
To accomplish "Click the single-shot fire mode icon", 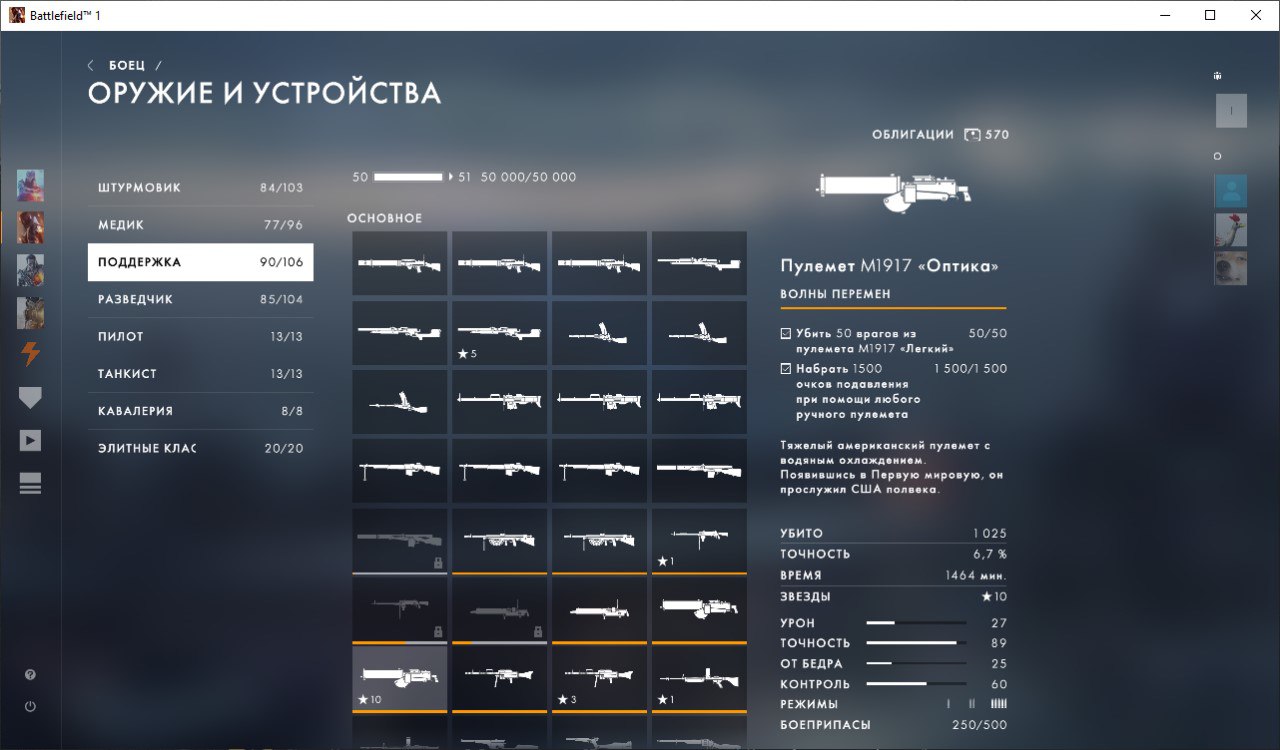I will tap(948, 705).
